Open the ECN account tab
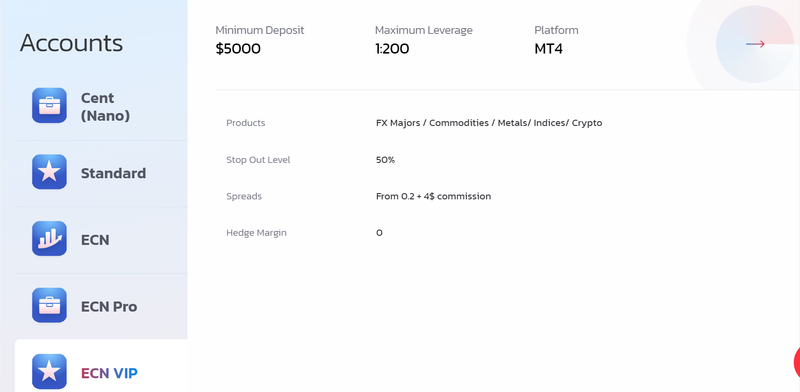 [x=101, y=240]
